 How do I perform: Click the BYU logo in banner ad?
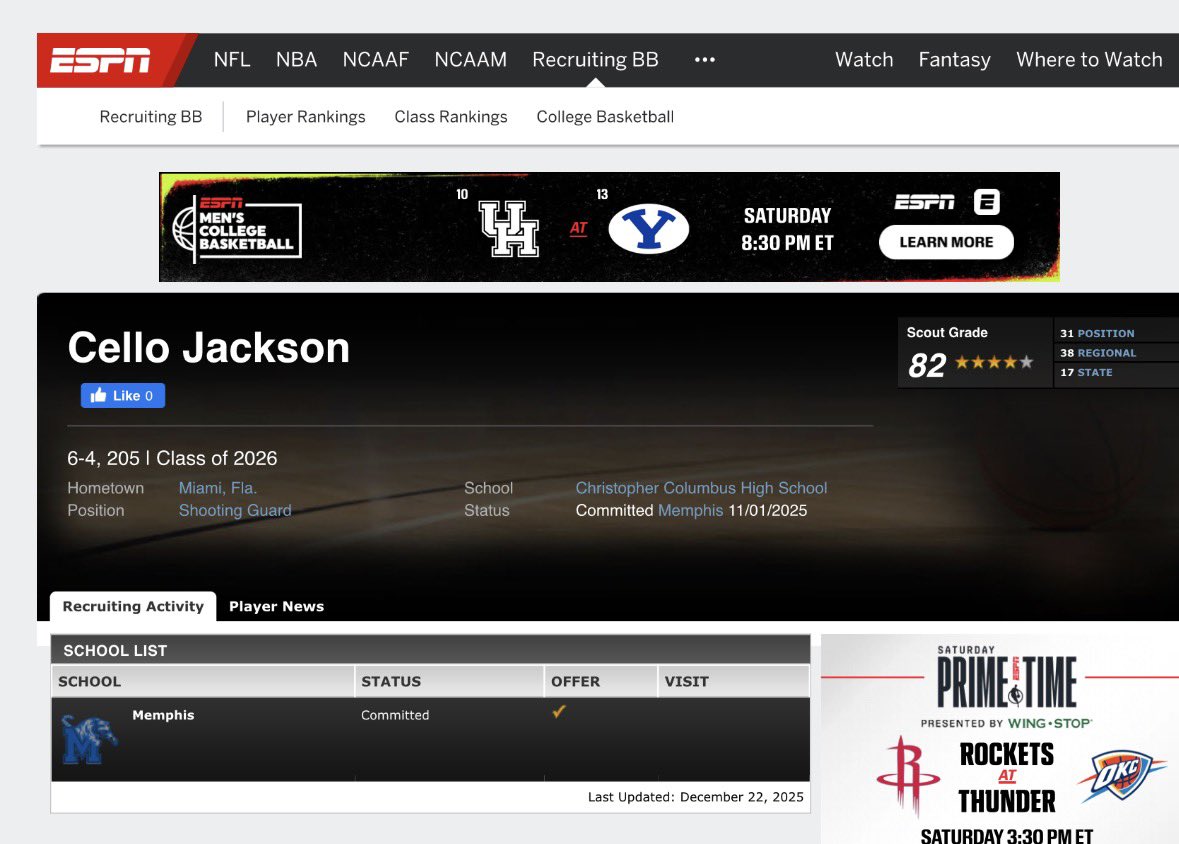coord(648,229)
